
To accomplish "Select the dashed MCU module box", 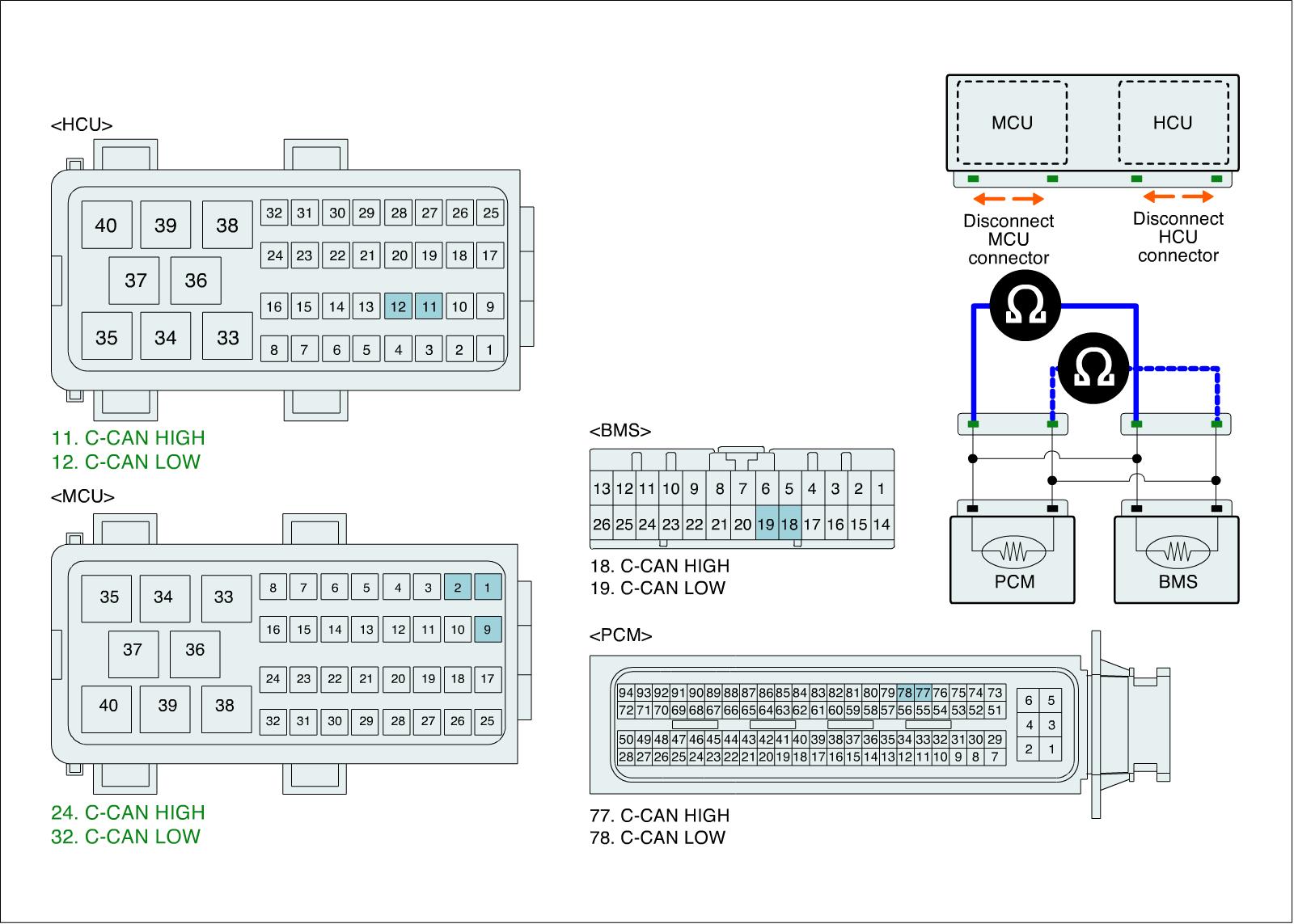I will pyautogui.click(x=1012, y=123).
